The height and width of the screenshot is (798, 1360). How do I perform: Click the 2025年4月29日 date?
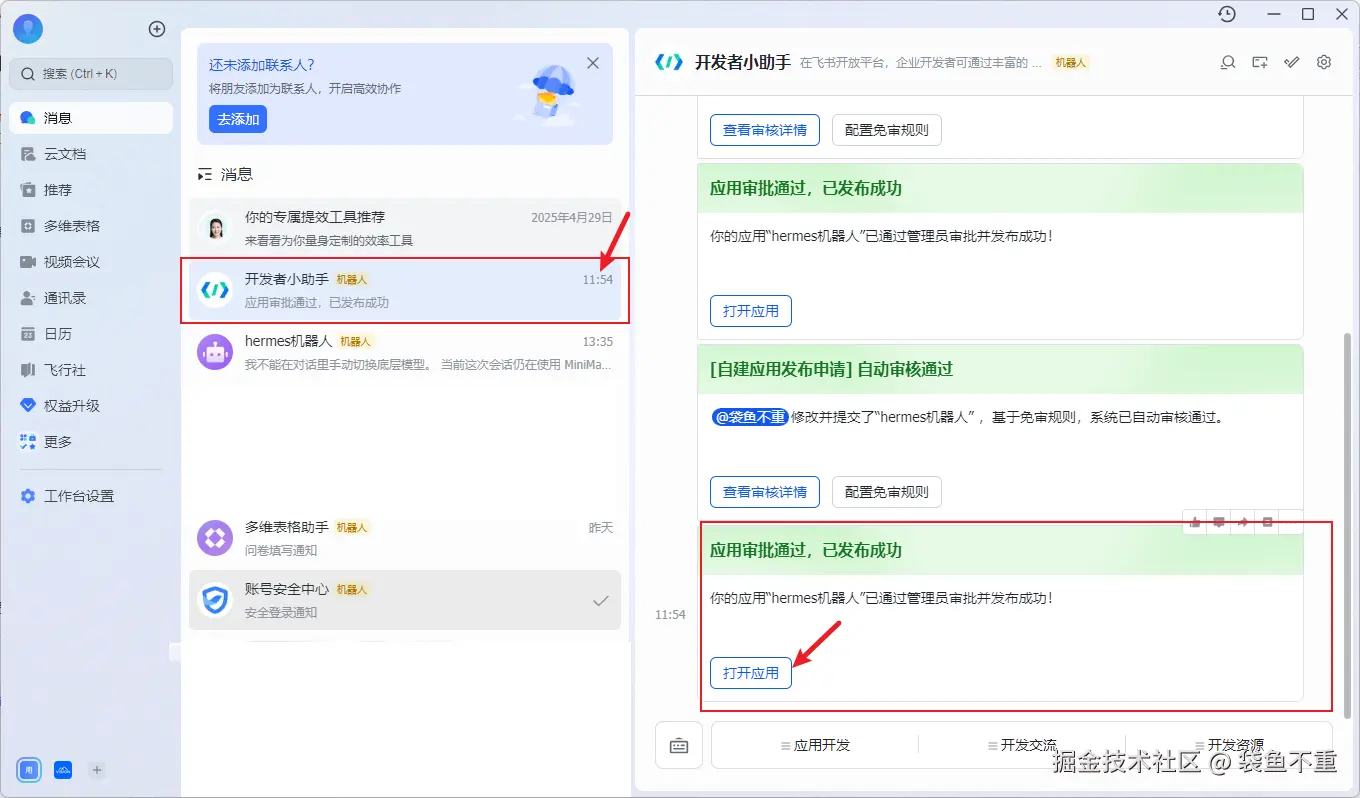(571, 217)
